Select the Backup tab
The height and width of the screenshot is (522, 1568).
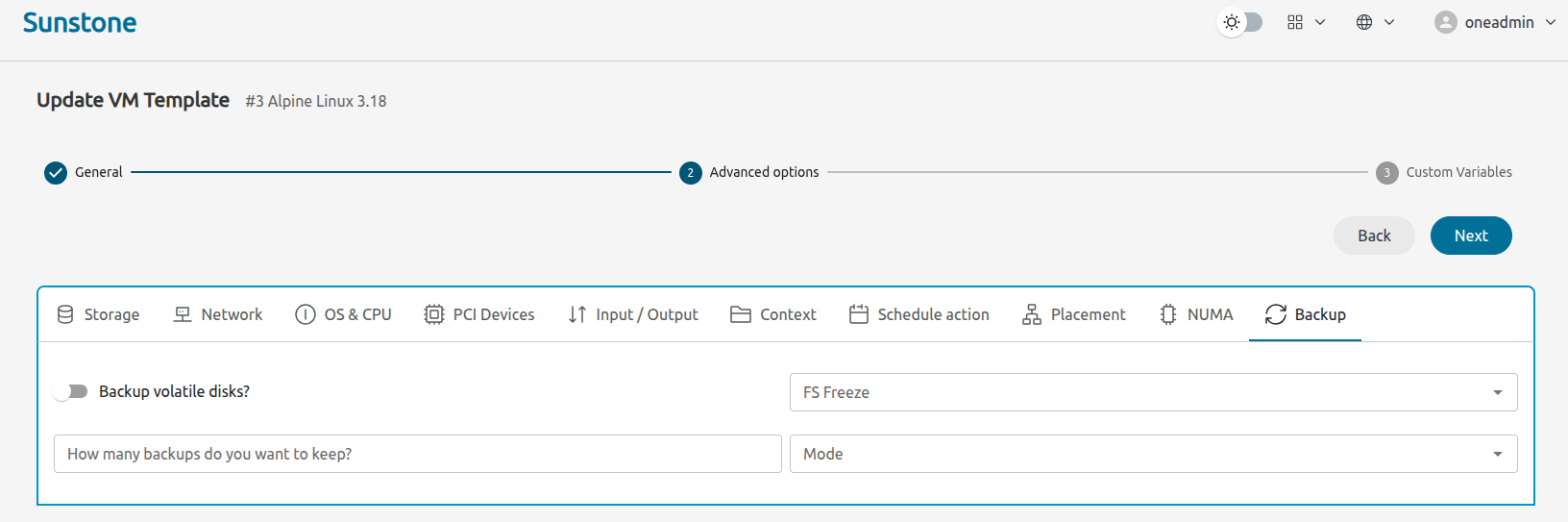click(x=1305, y=314)
